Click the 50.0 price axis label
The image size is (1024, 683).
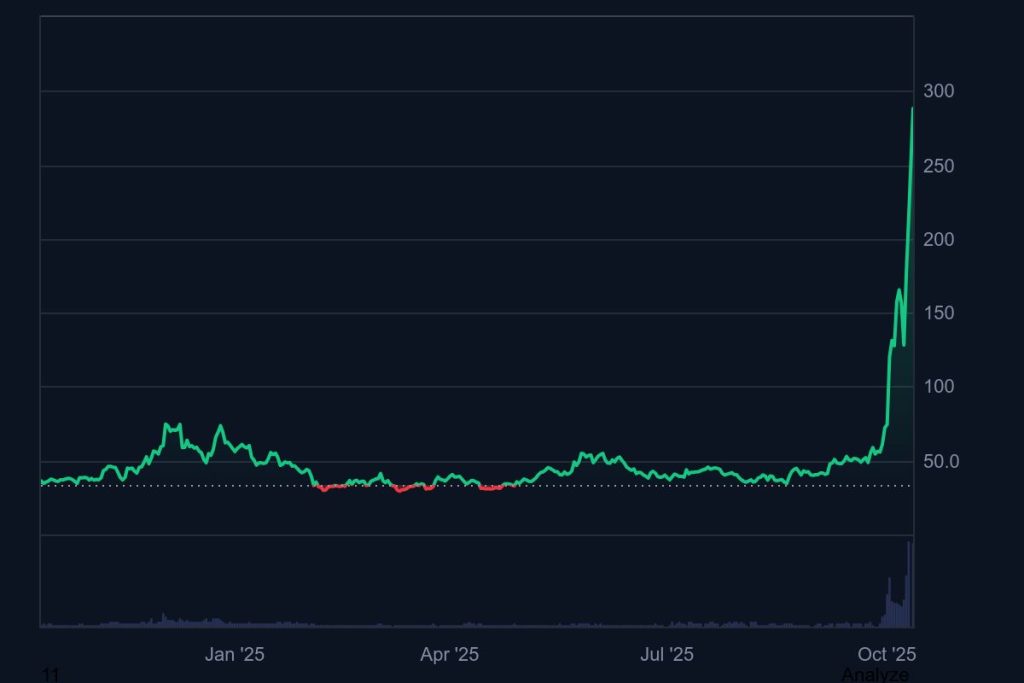(941, 462)
